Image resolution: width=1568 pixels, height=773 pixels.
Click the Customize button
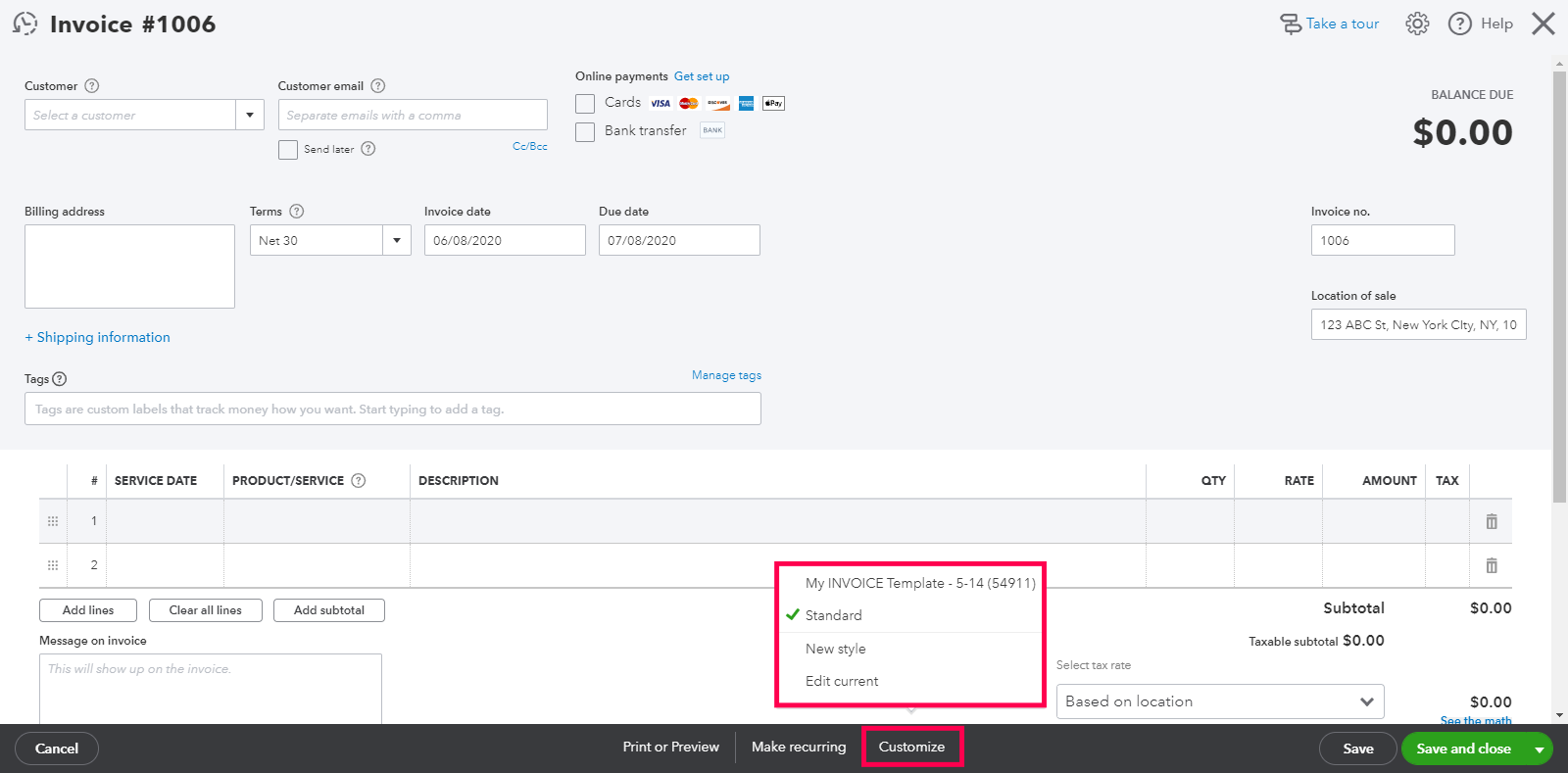click(912, 747)
